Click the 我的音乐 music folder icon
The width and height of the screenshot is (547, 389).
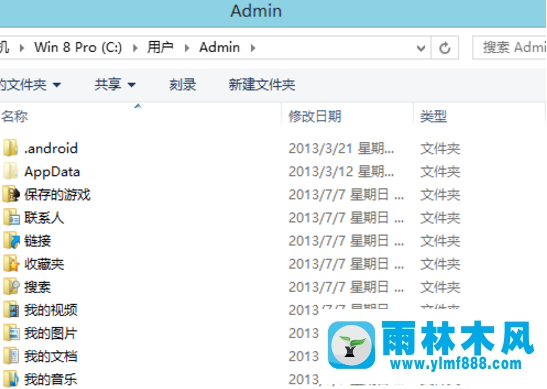point(11,379)
